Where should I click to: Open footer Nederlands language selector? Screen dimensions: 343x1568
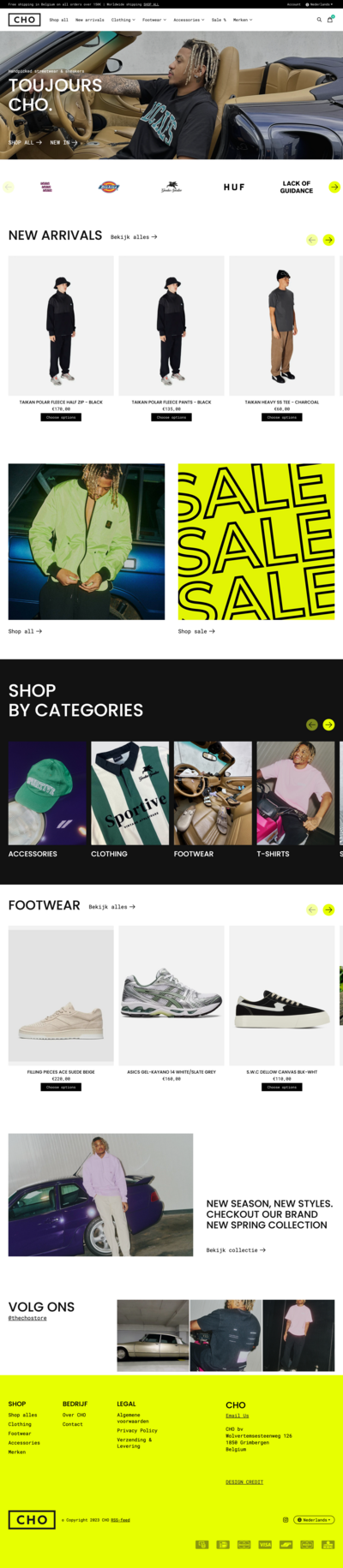[314, 1520]
